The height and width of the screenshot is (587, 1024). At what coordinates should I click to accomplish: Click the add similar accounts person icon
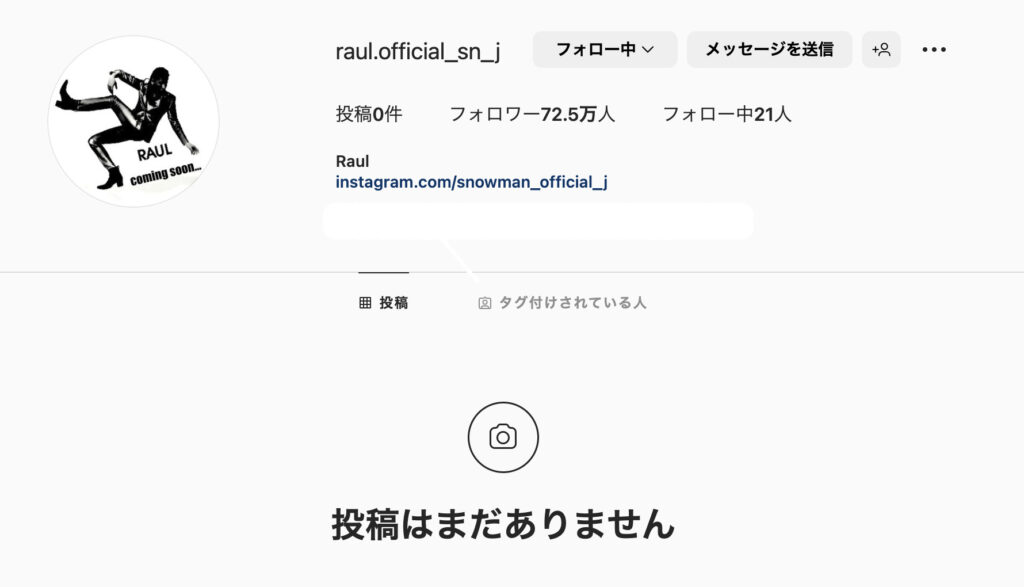tap(881, 49)
